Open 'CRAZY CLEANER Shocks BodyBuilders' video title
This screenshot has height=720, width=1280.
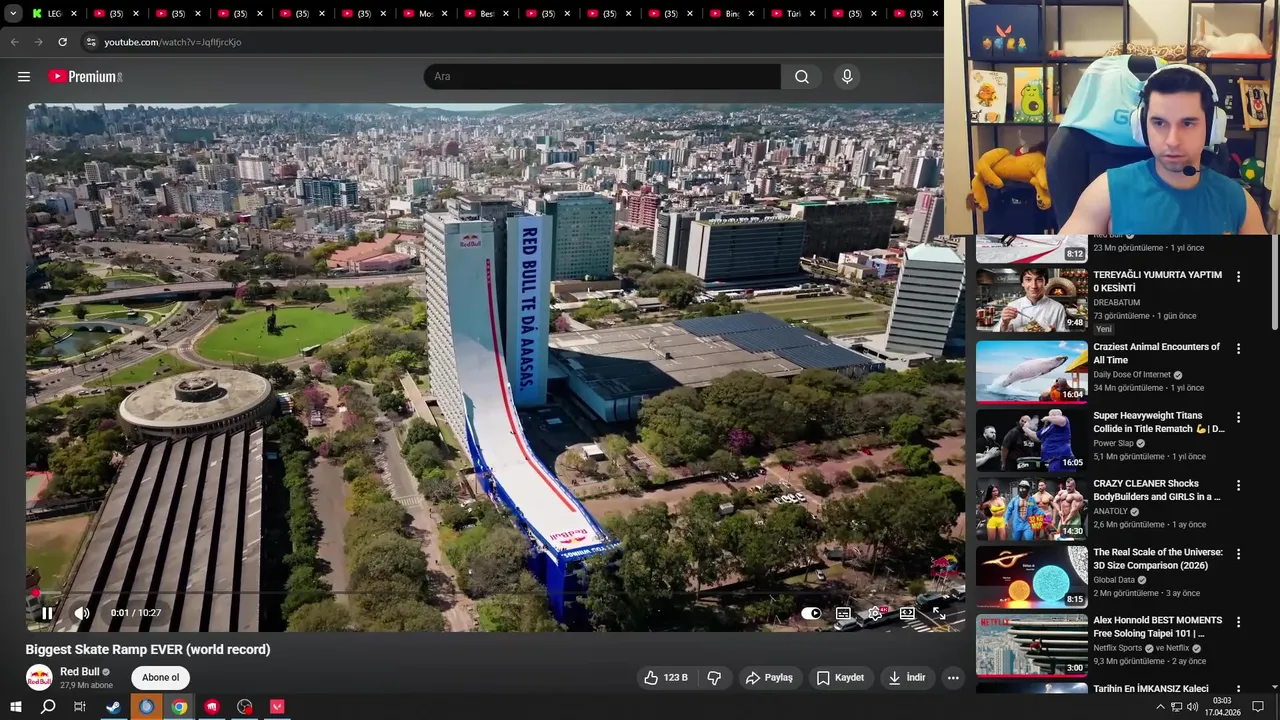click(x=1157, y=490)
